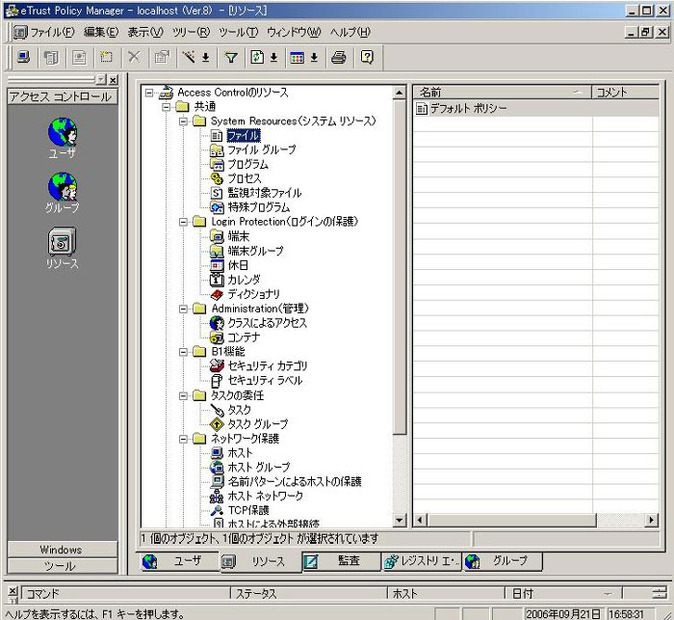
Task: Select 端末グループ tree node
Action: (x=255, y=251)
